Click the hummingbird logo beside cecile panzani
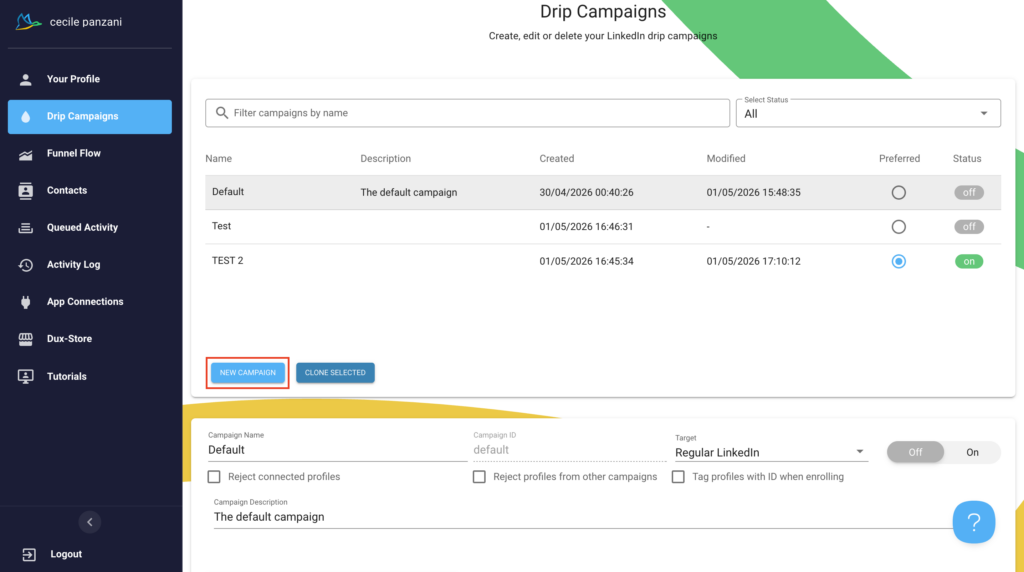Viewport: 1024px width, 572px height. pos(28,22)
